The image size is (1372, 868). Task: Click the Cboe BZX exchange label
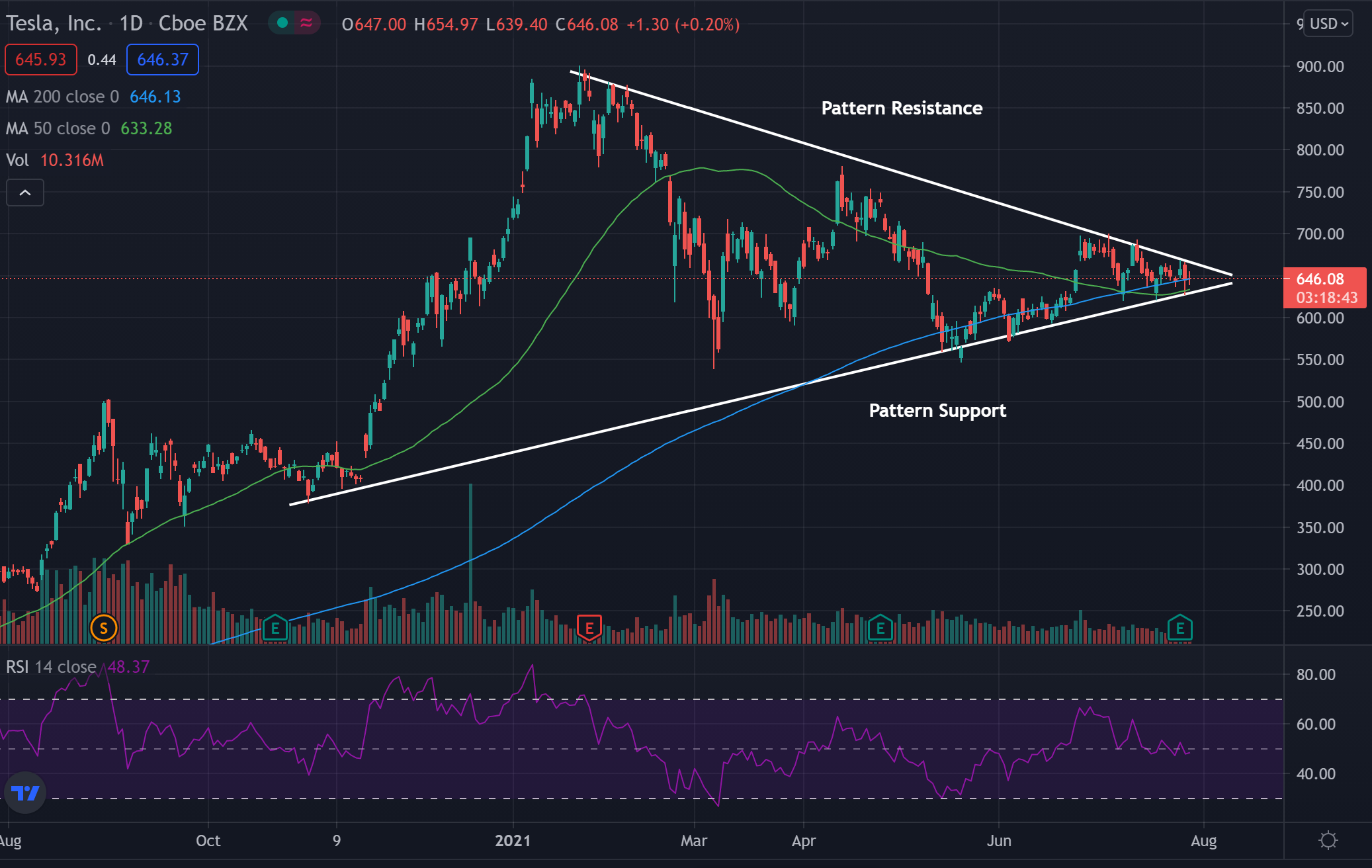203,24
